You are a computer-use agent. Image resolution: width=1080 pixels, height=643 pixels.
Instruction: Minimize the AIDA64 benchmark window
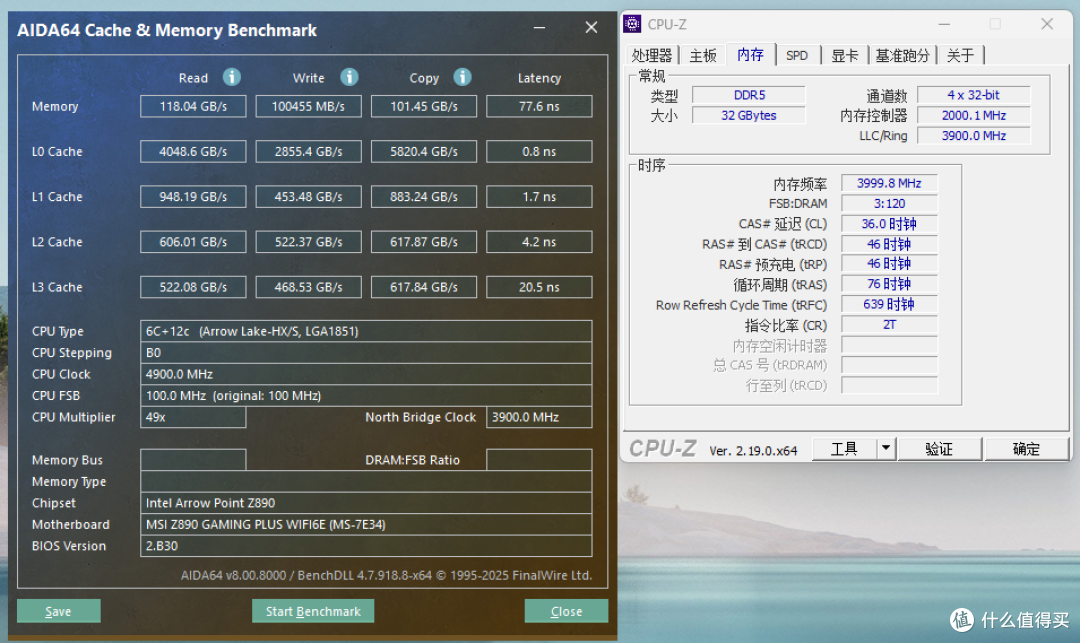click(539, 28)
